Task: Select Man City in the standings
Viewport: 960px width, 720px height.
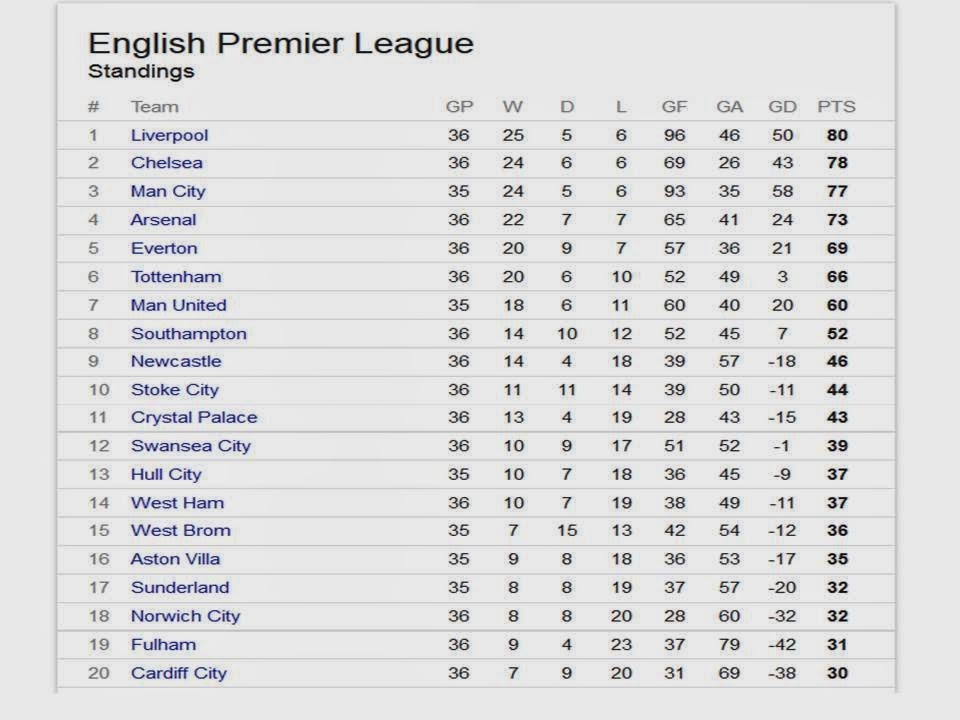Action: 167,191
